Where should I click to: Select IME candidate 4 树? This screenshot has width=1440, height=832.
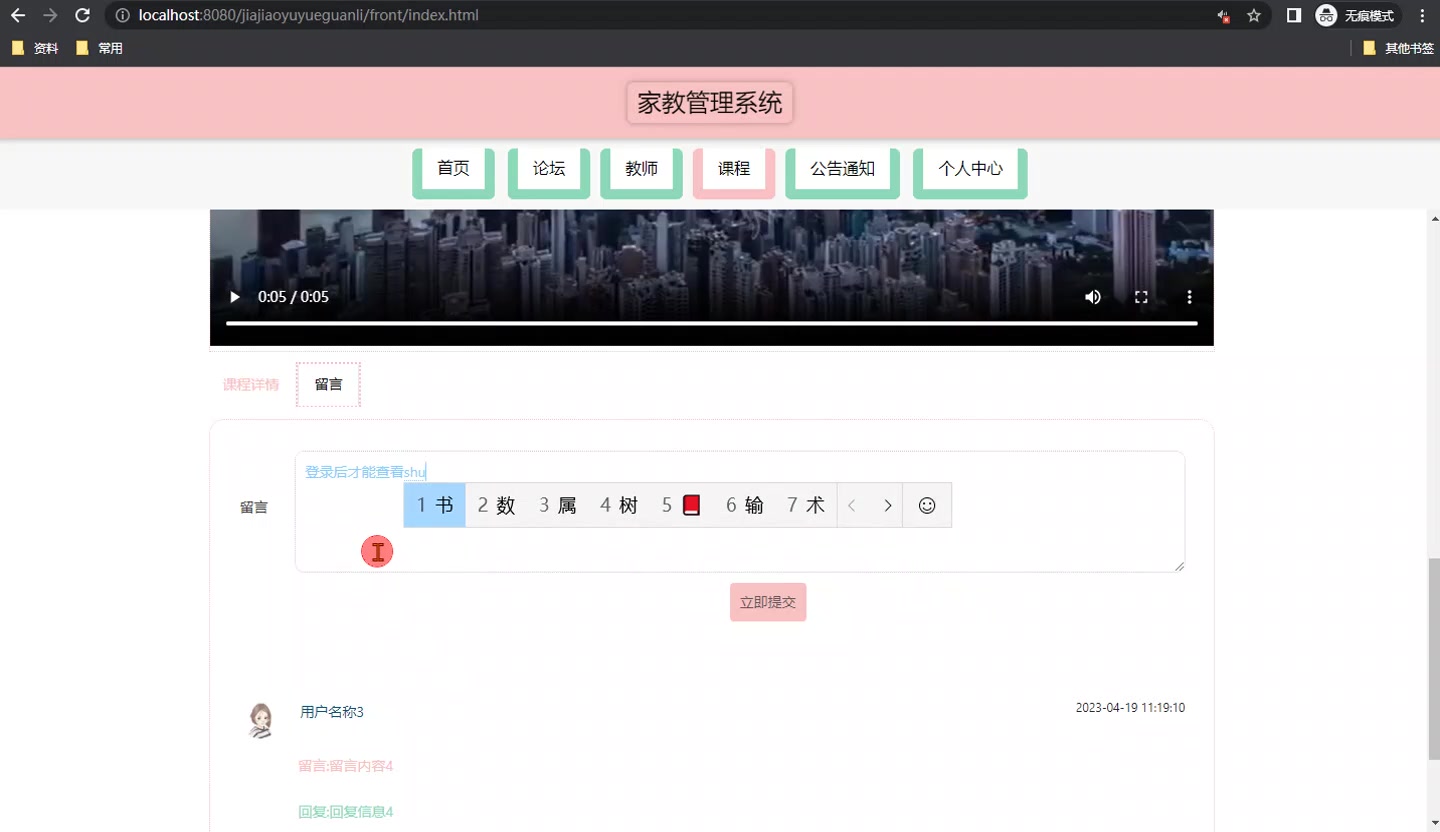click(x=619, y=506)
